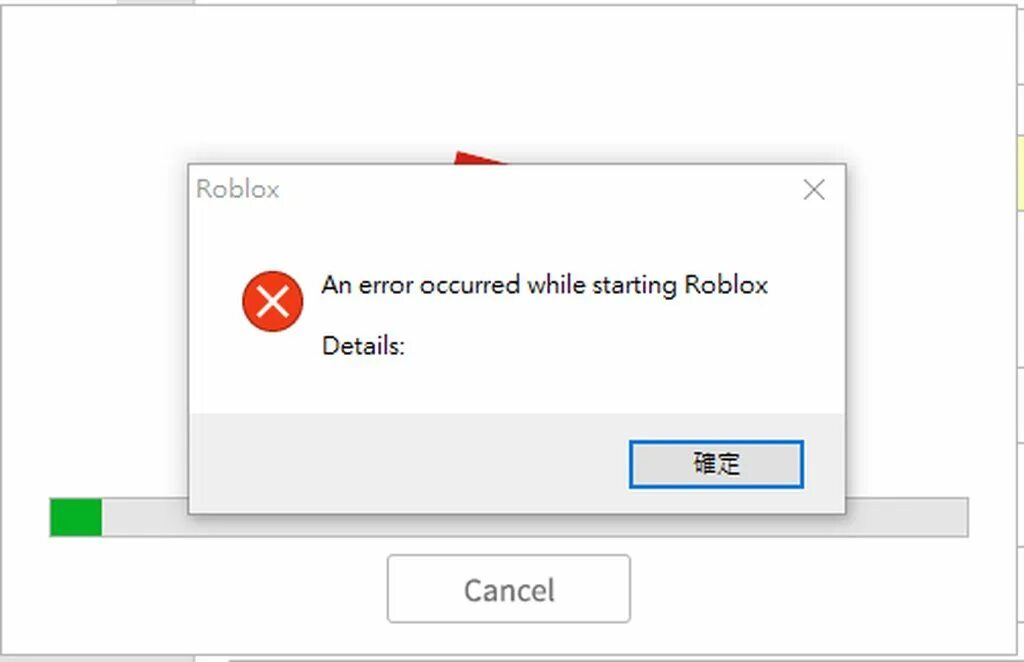Click the yellow strip at the right edge
The height and width of the screenshot is (662, 1024).
(x=1020, y=173)
